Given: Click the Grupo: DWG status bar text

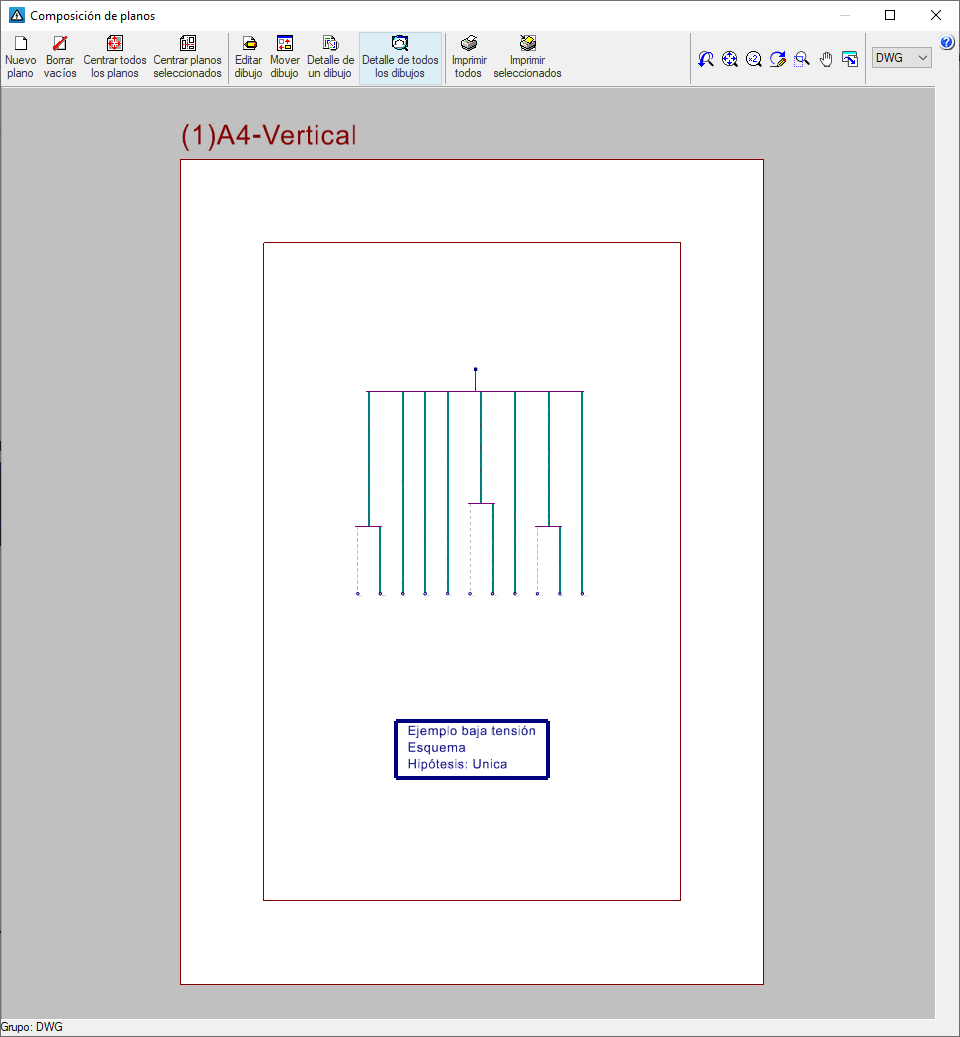Looking at the screenshot, I should (x=32, y=1027).
